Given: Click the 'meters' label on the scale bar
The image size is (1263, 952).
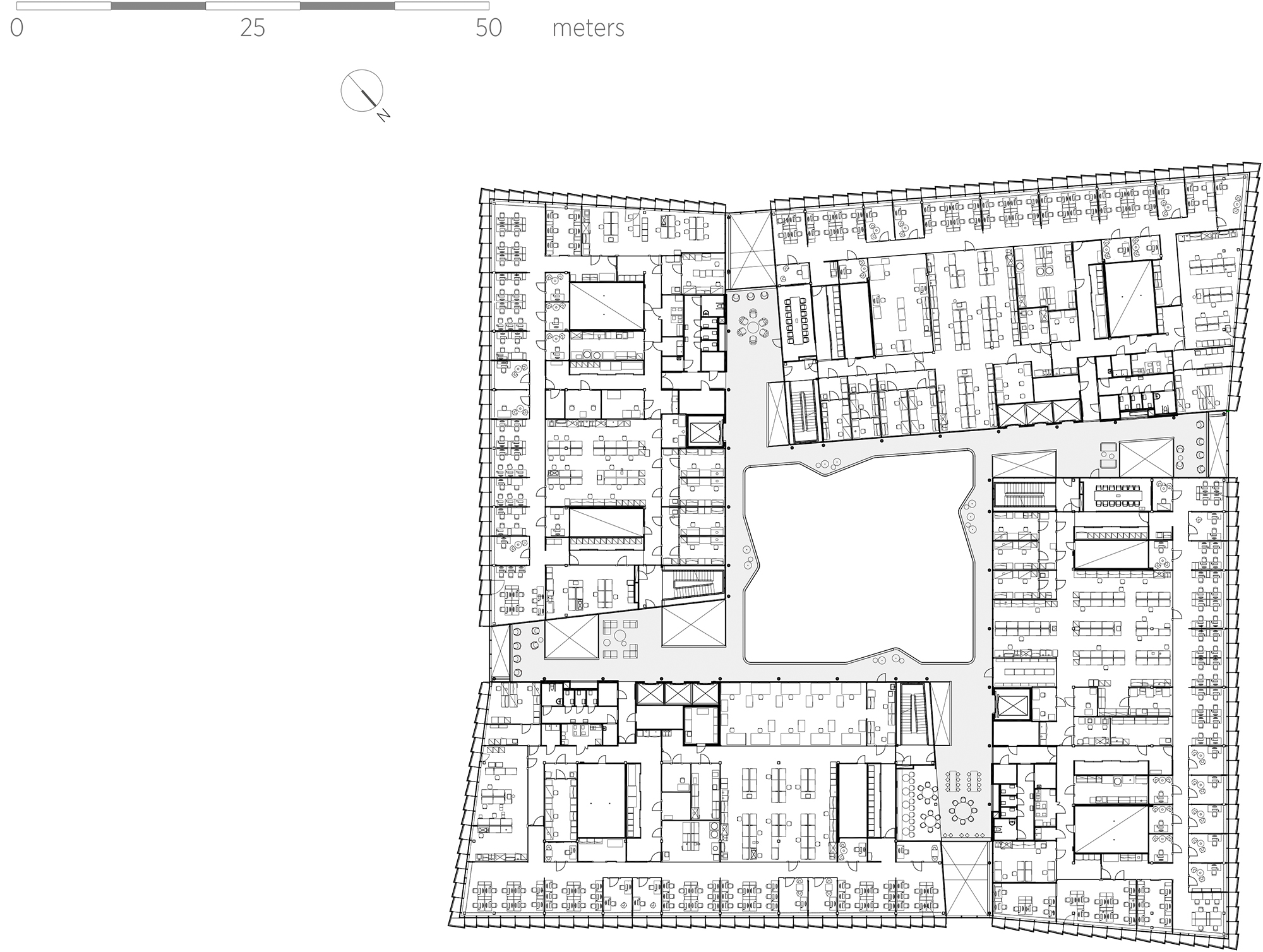Looking at the screenshot, I should [586, 28].
